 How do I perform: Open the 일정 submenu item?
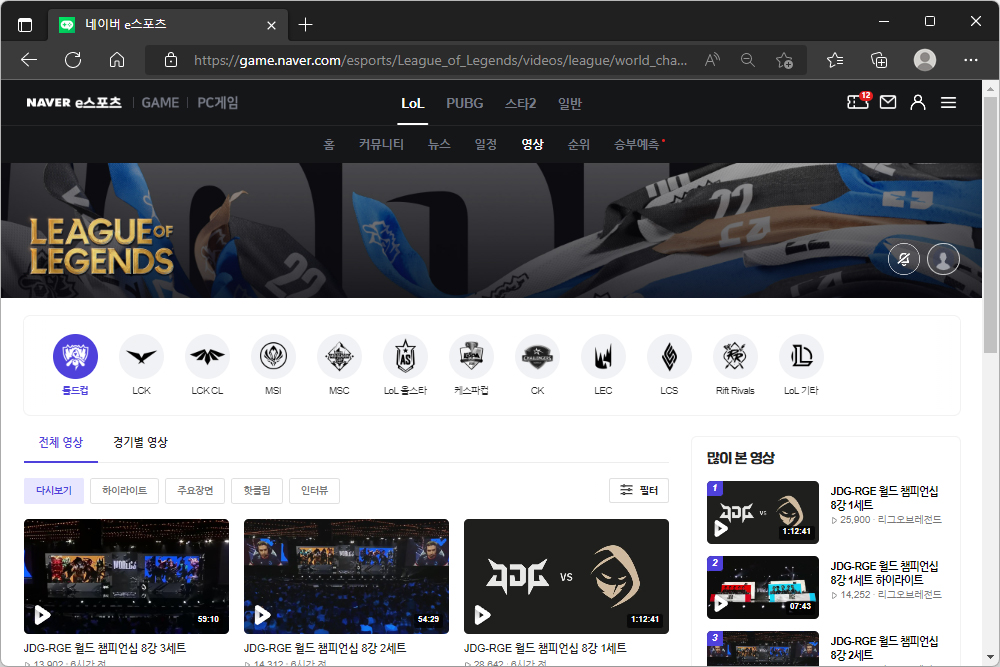point(486,144)
